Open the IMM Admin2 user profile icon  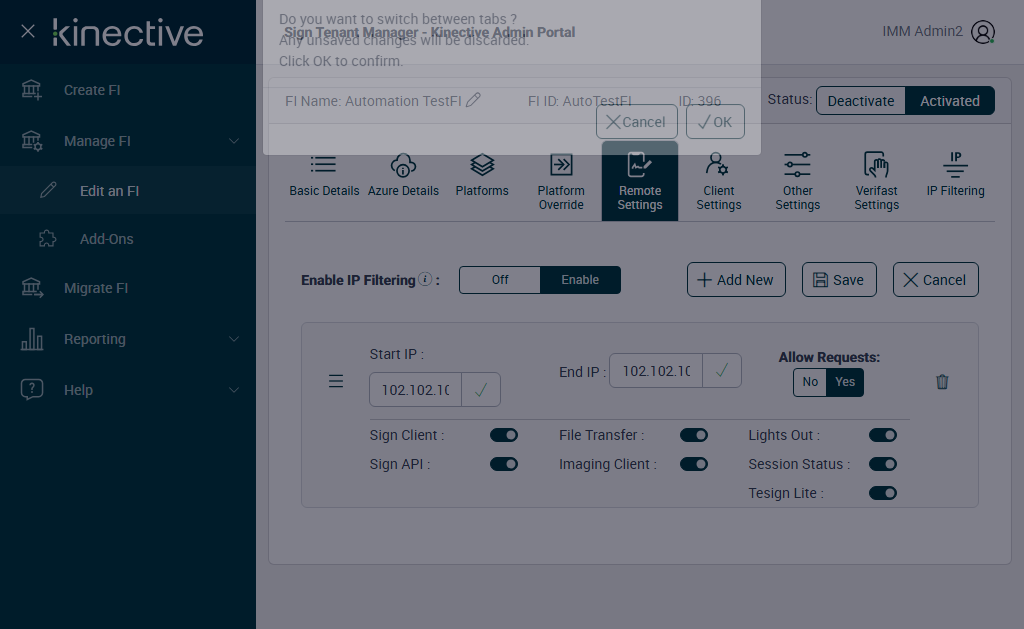(x=982, y=31)
